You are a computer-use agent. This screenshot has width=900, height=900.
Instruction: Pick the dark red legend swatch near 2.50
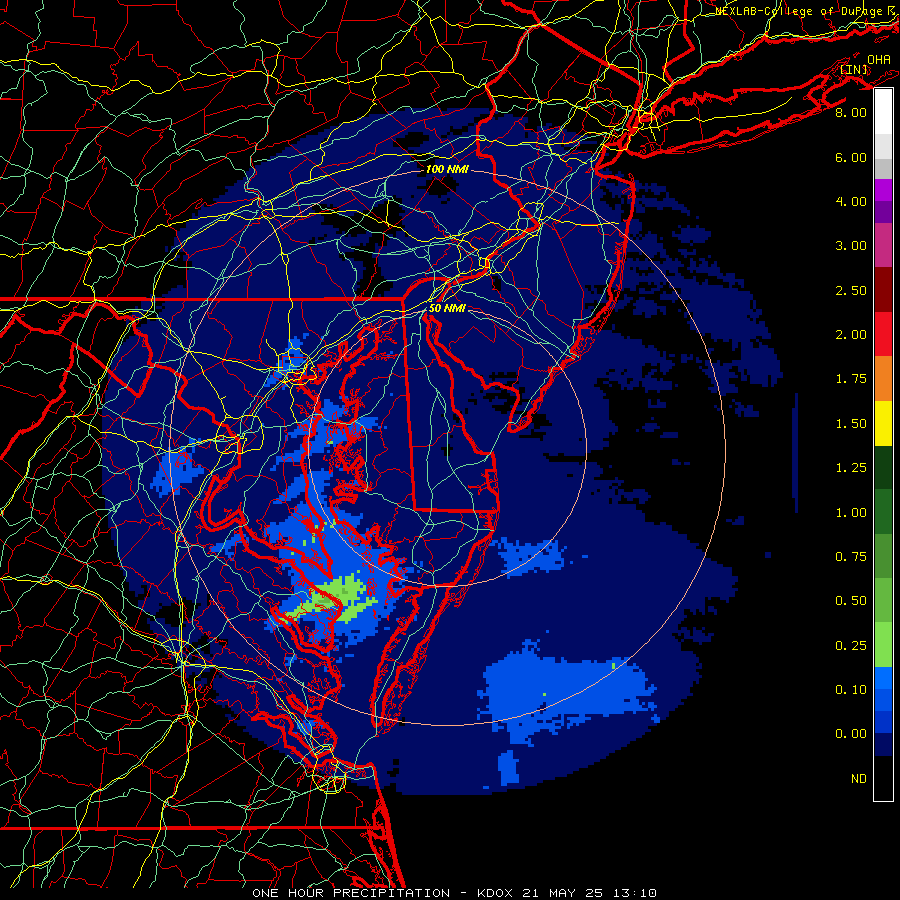pyautogui.click(x=883, y=290)
